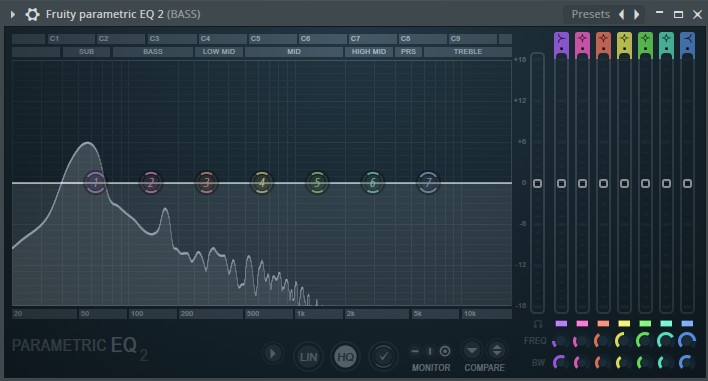Click the COMPARE up-down swap button
Viewport: 708px width, 381px height.
pyautogui.click(x=497, y=350)
